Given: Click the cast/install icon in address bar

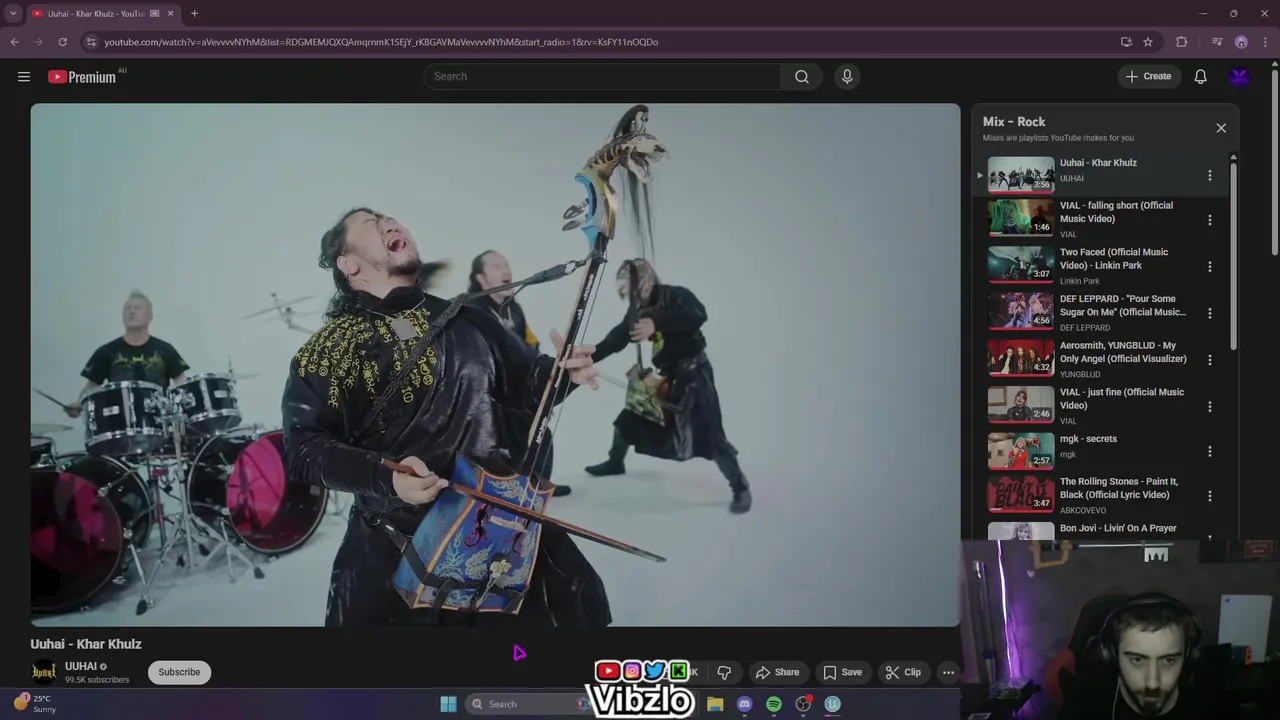Looking at the screenshot, I should (1126, 42).
